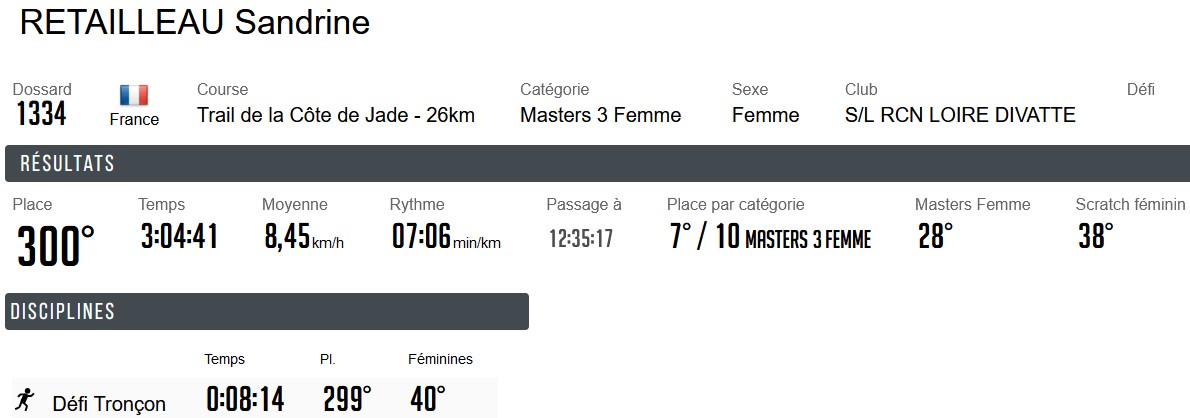Screen dimensions: 1190x418
Task: Click the Masters Femme rank 28°
Action: coord(935,237)
